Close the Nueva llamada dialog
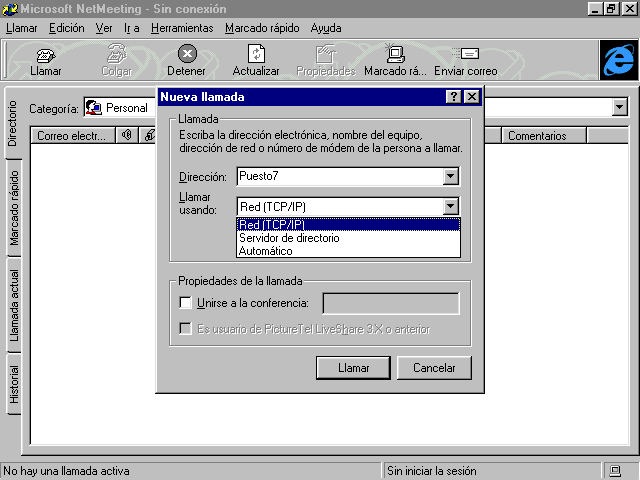The width and height of the screenshot is (640, 480). (472, 97)
